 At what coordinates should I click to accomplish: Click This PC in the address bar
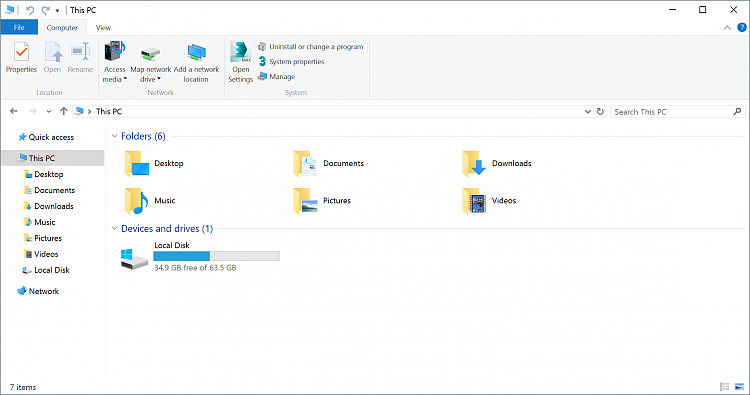pos(109,111)
